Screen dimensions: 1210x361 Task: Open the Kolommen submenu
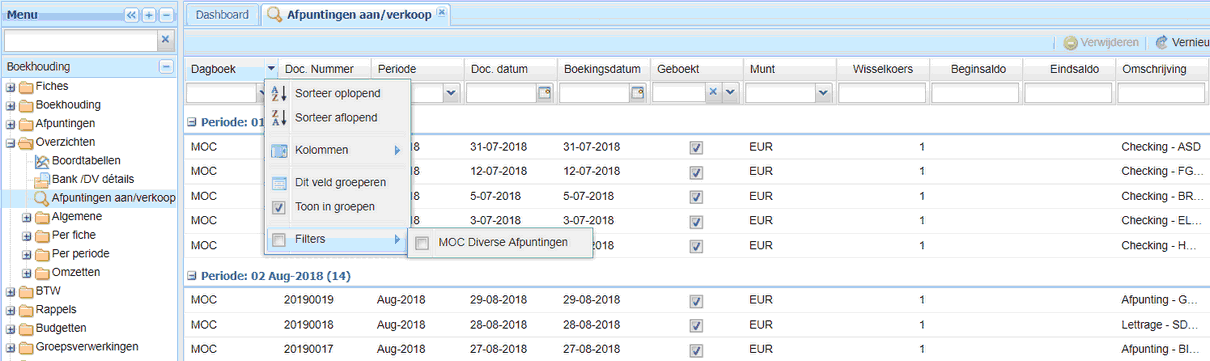pos(336,150)
